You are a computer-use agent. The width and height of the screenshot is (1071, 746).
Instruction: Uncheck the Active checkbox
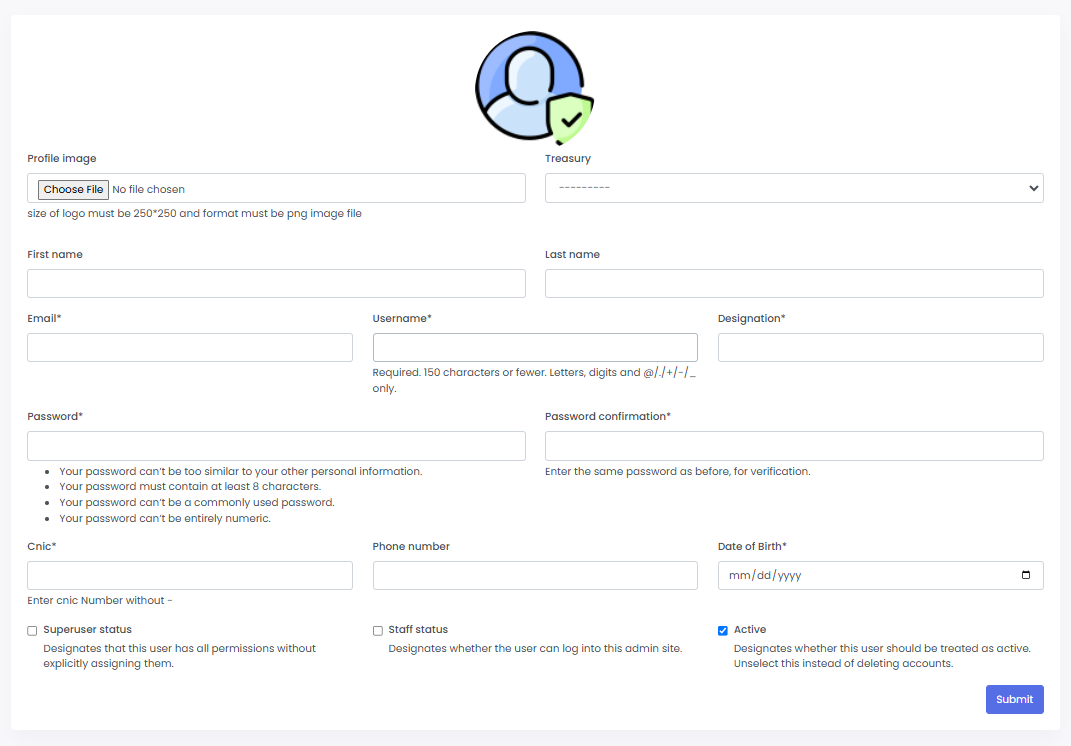(723, 631)
